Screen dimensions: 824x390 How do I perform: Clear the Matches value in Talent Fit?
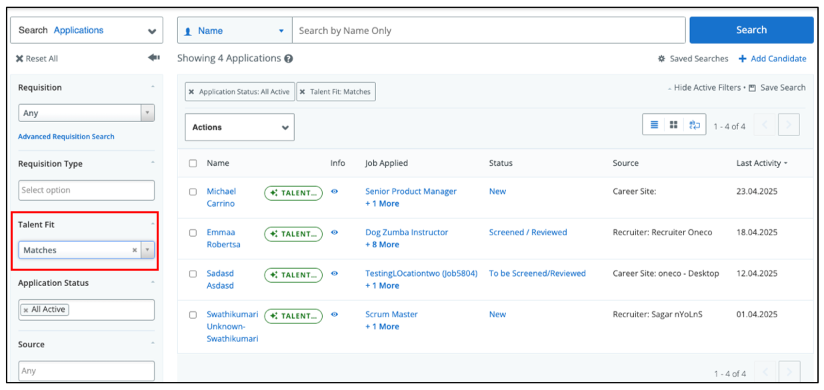pos(135,250)
